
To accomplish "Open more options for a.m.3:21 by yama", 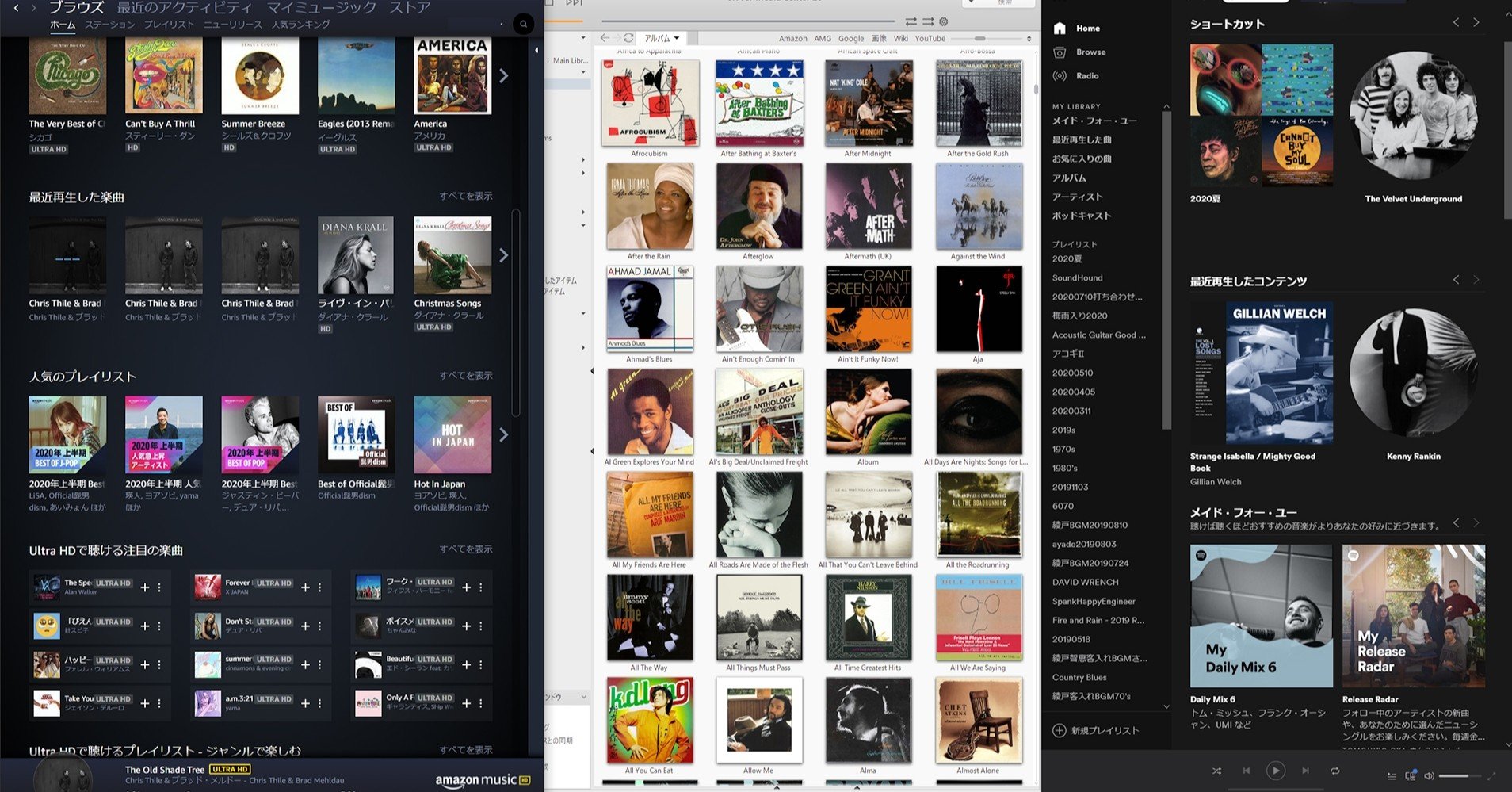I will tap(320, 703).
